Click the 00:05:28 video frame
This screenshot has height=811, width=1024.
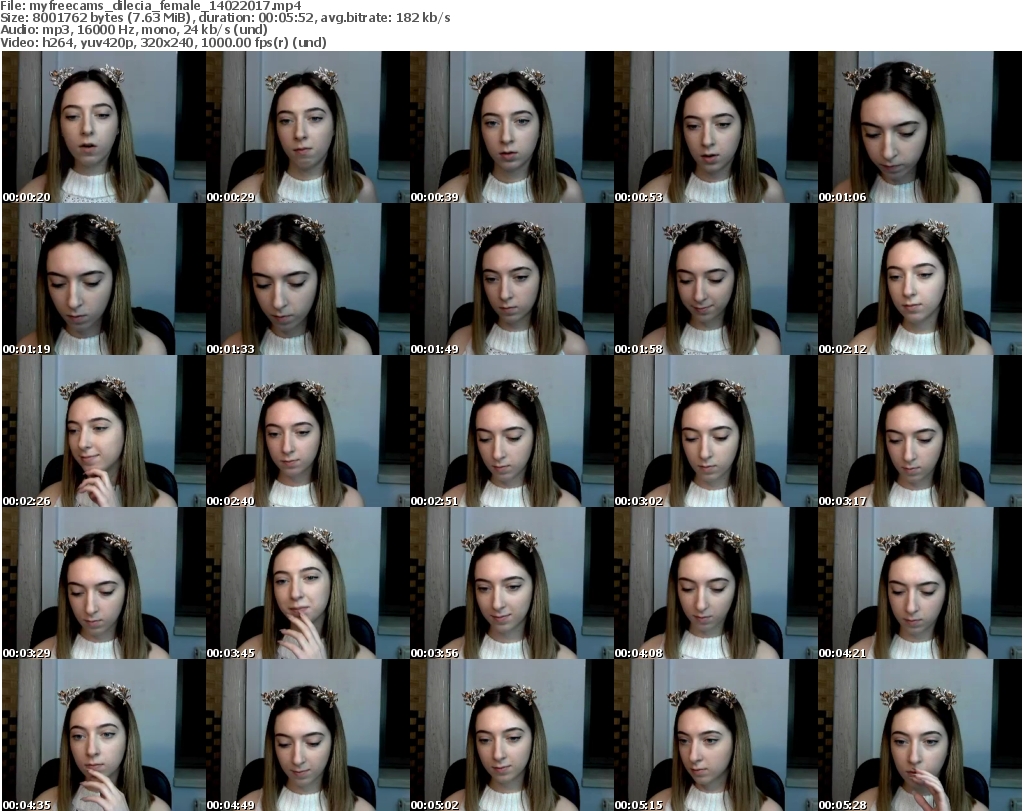[x=919, y=735]
